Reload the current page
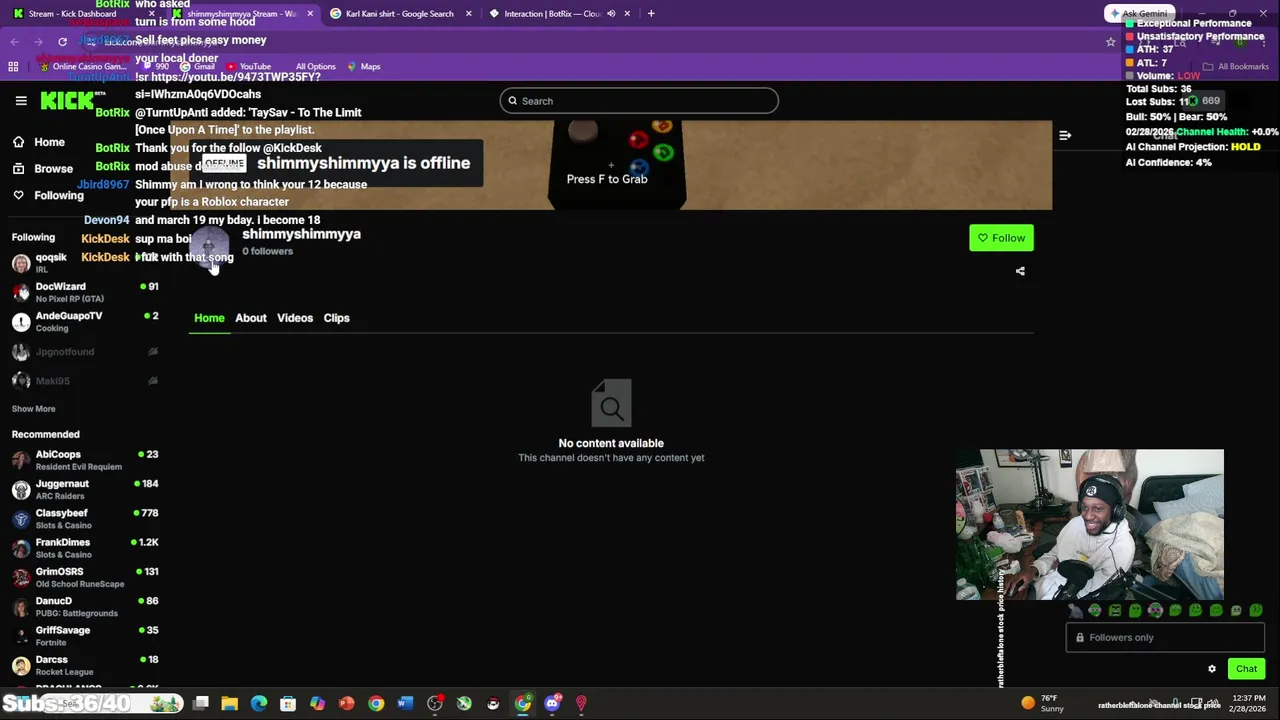 point(62,42)
